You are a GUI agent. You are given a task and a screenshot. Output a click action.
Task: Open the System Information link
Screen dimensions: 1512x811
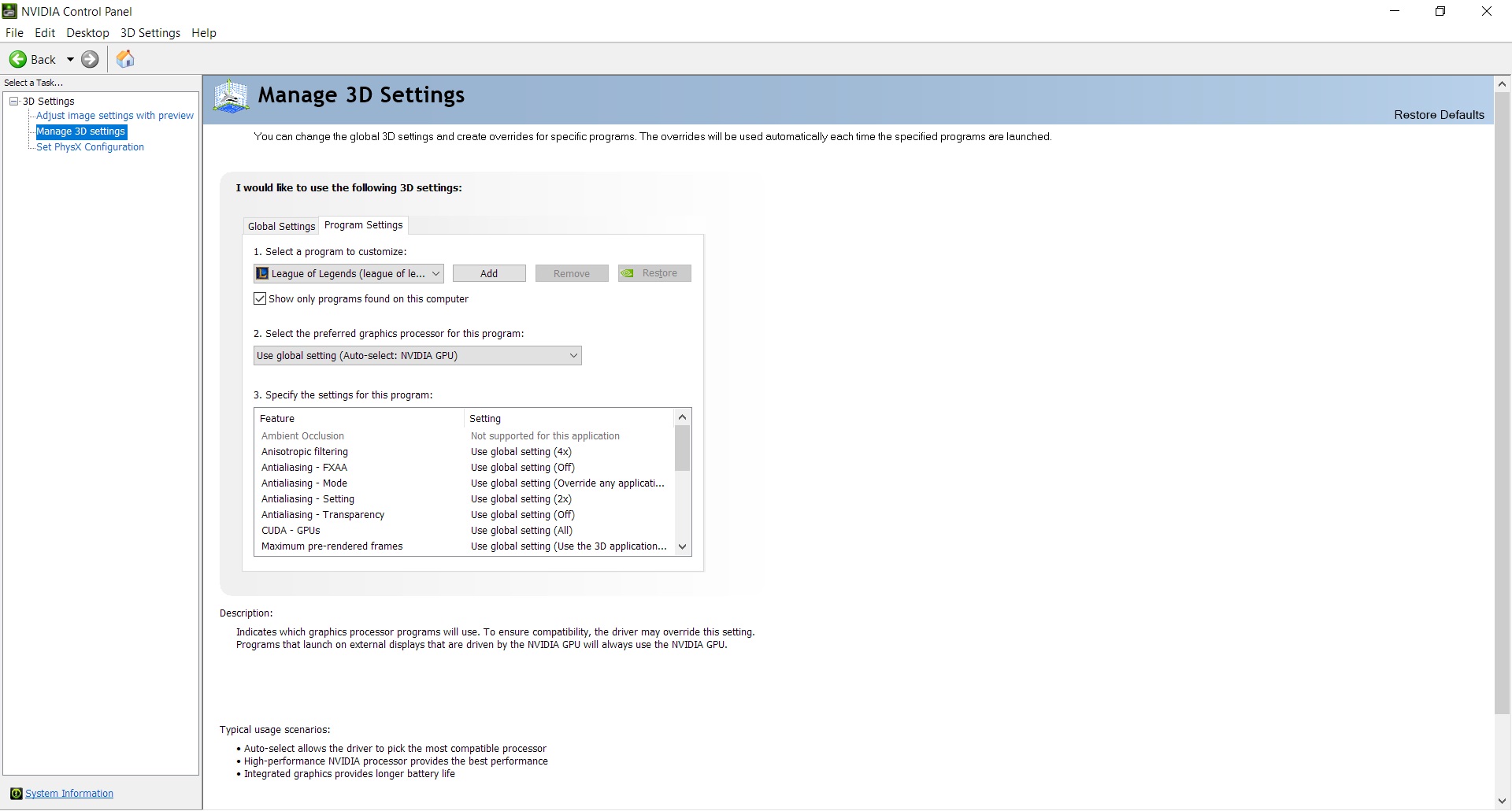[x=69, y=794]
